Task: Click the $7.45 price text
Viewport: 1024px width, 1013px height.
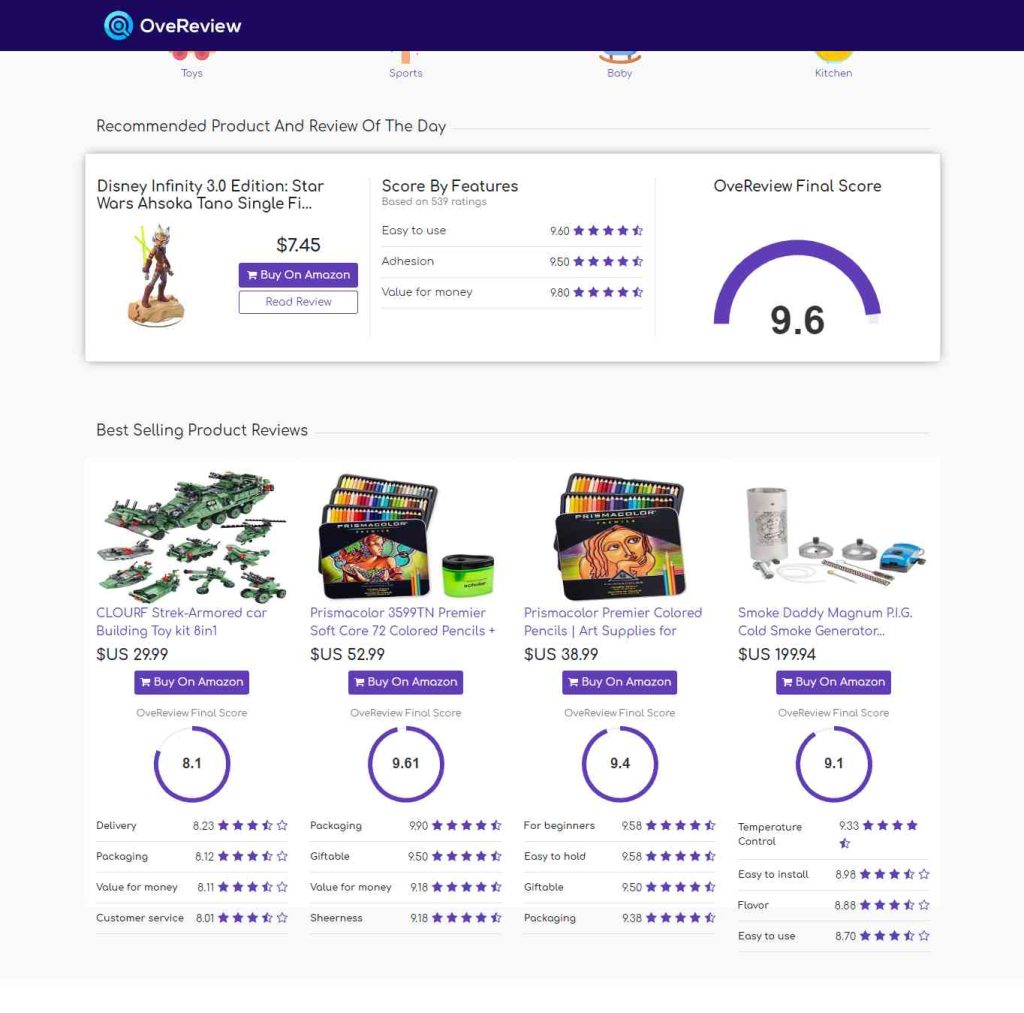Action: [x=298, y=245]
